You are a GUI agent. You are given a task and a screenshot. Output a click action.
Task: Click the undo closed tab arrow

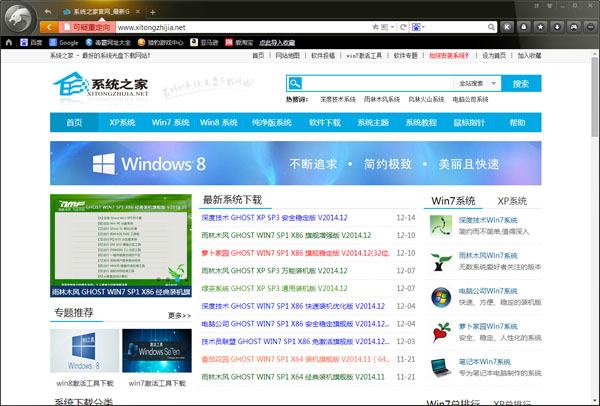48,12
